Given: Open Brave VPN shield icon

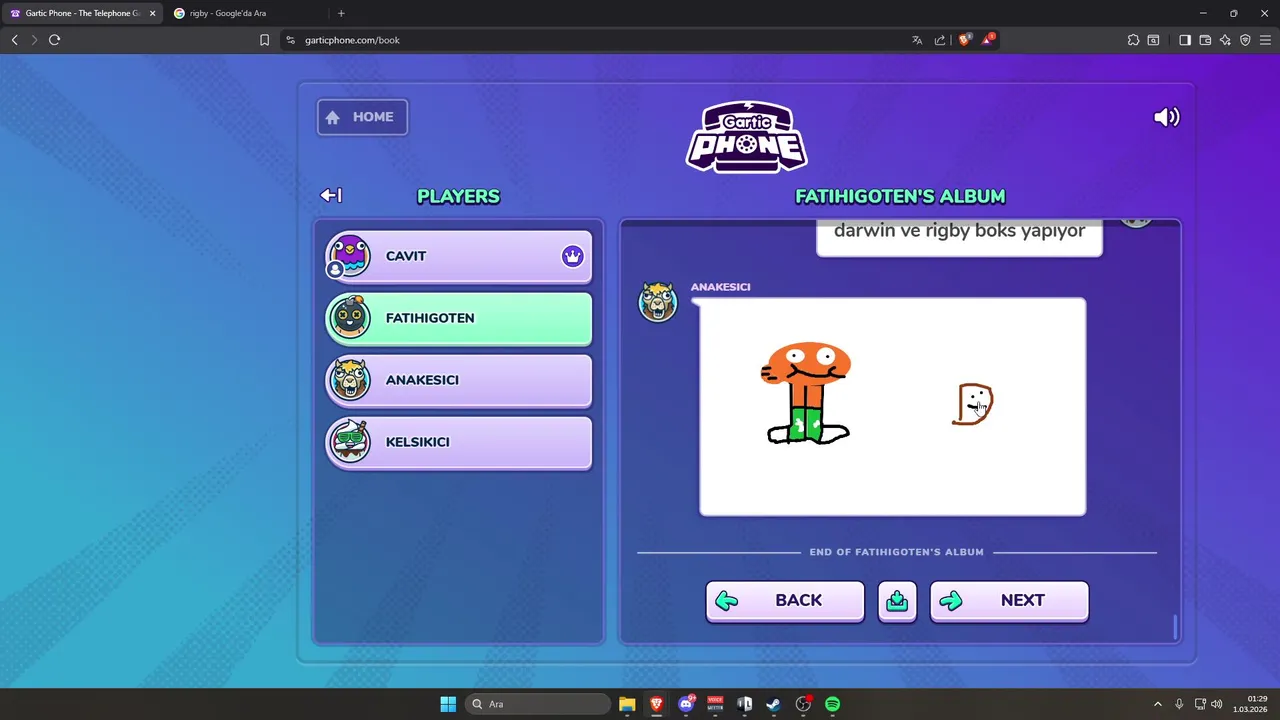Looking at the screenshot, I should 1245,40.
